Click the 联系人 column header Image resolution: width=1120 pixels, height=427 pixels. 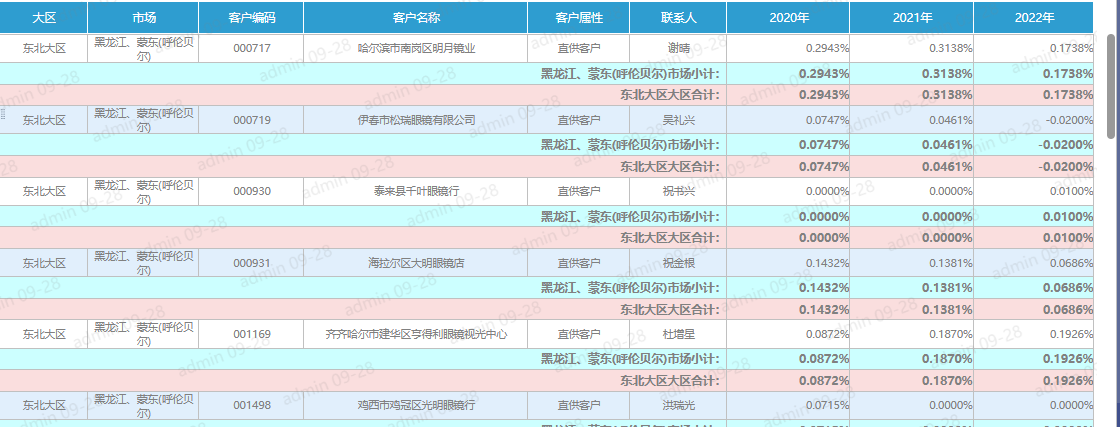click(x=678, y=18)
